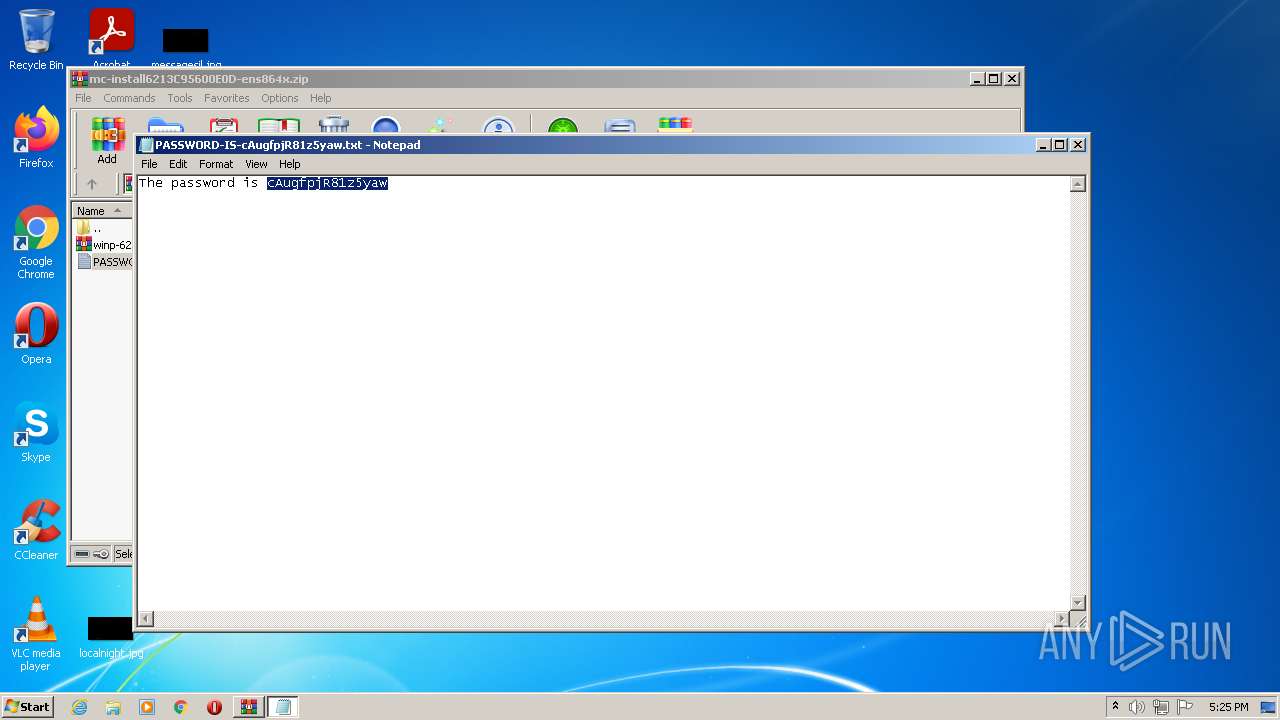Show hidden tray icons arrow

1115,707
